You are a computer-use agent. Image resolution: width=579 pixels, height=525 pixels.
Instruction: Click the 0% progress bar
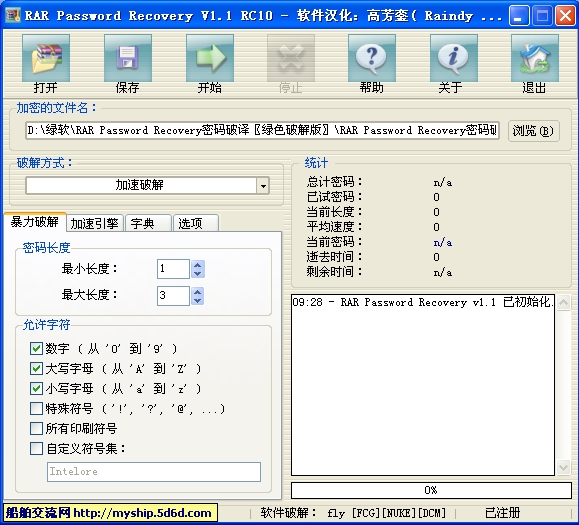[x=431, y=490]
